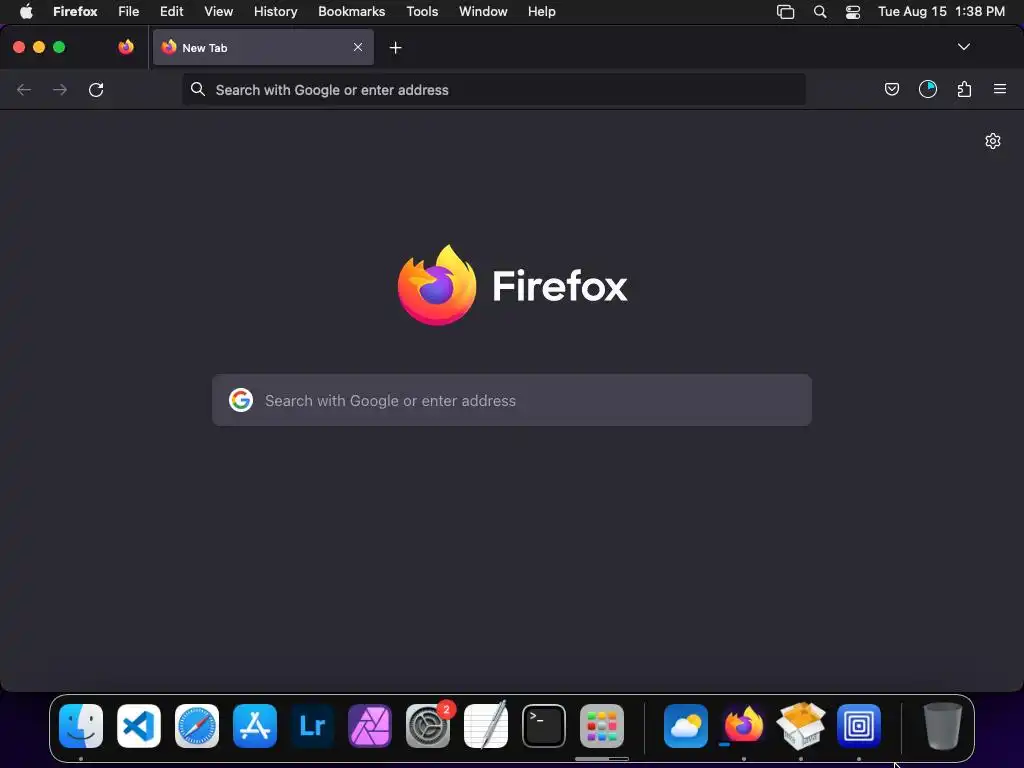This screenshot has width=1024, height=768.
Task: Launch Safari from the dock
Action: point(197,726)
